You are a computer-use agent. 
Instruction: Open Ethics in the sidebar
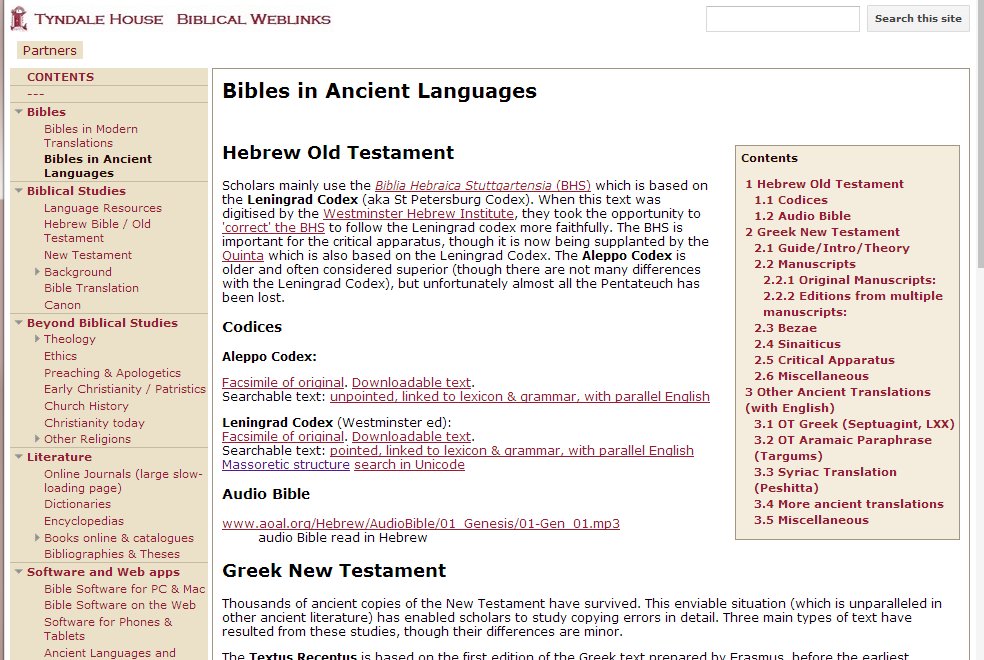click(60, 356)
